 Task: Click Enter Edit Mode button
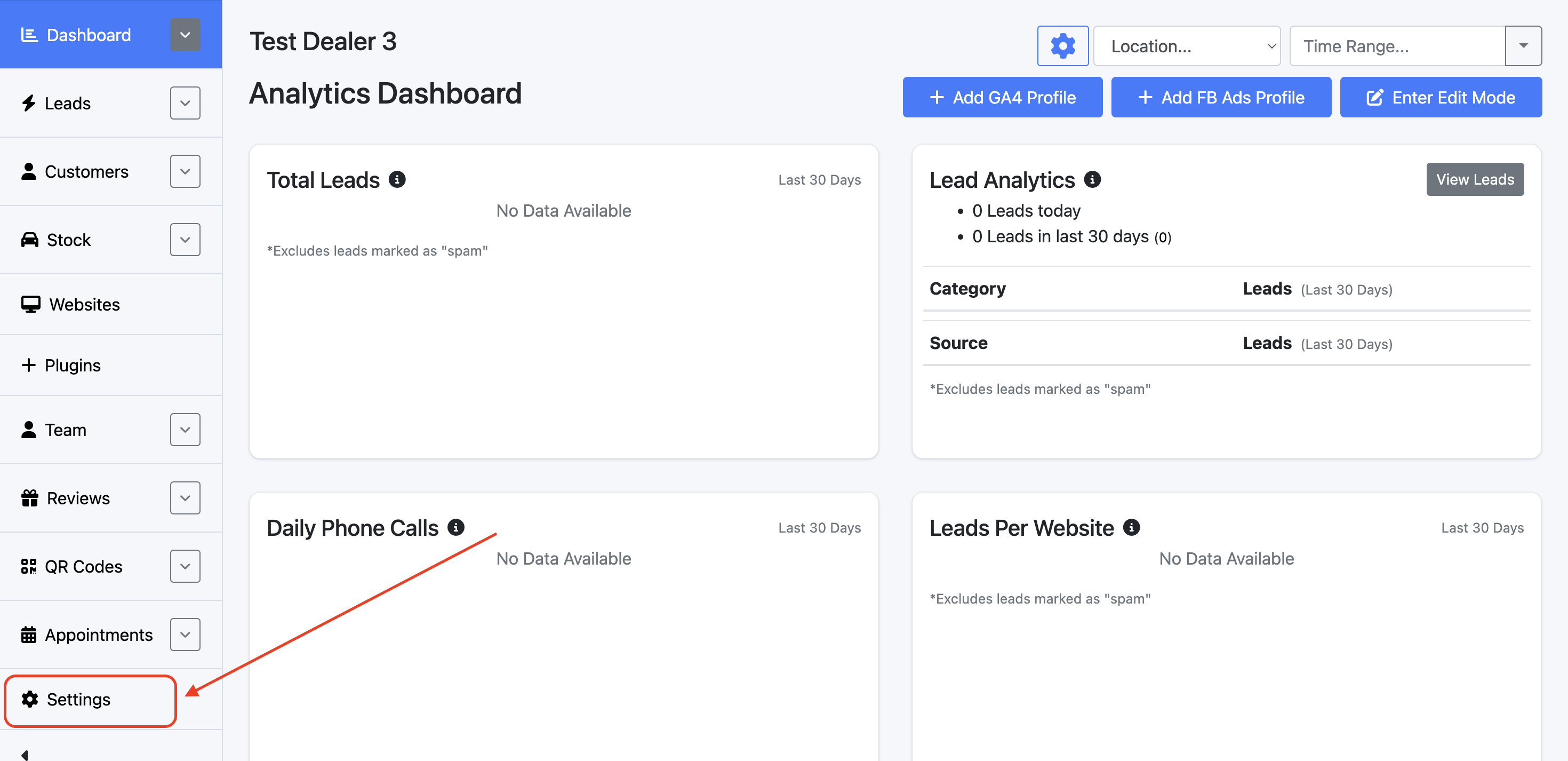1440,98
